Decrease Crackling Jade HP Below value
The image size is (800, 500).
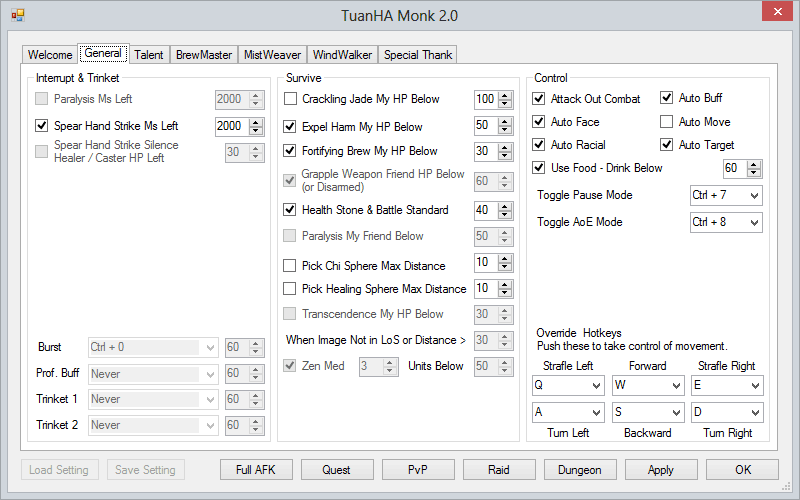point(505,103)
